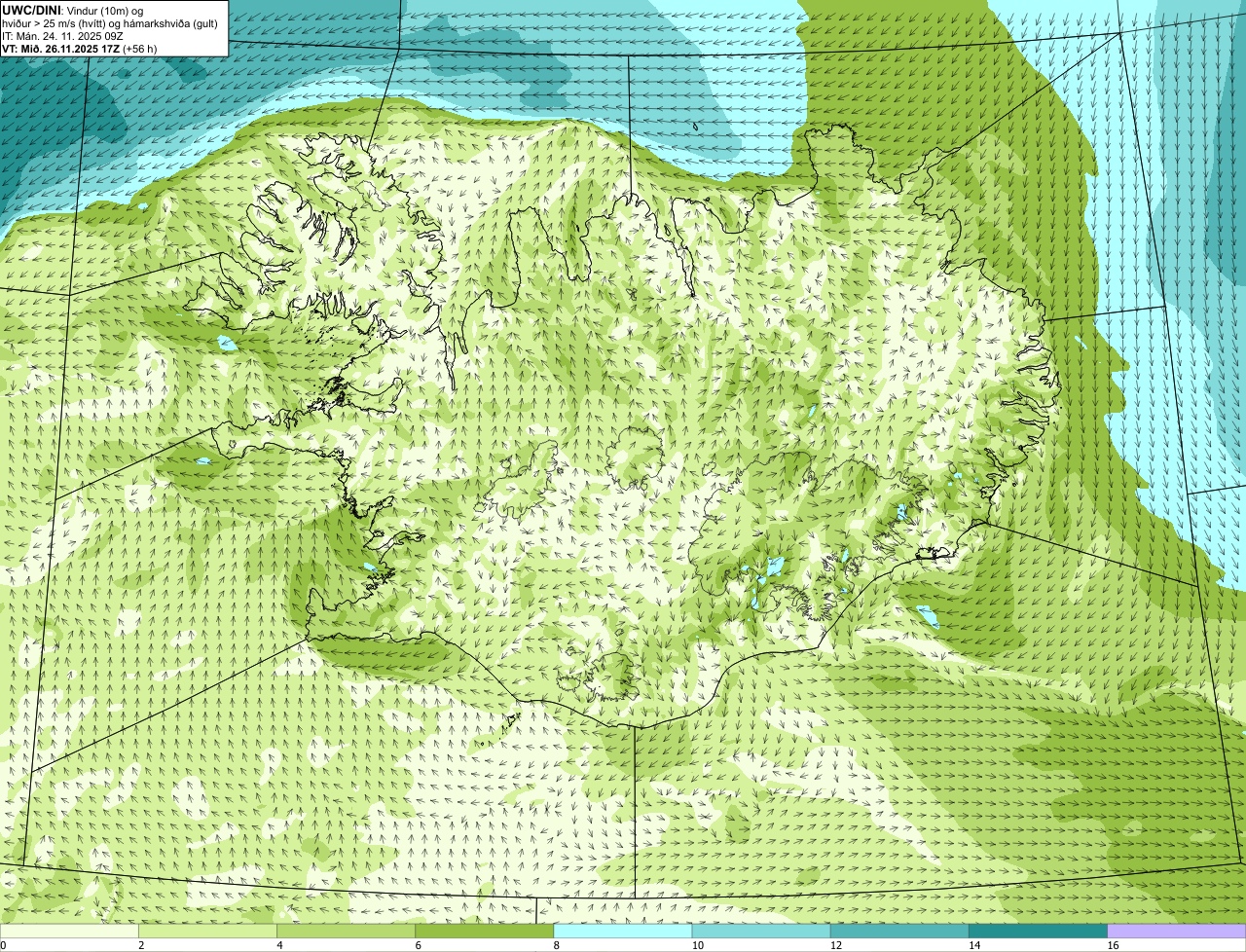Click the medium green 4–6 legend color segment
Screen dimensions: 1246x952
[x=346, y=932]
